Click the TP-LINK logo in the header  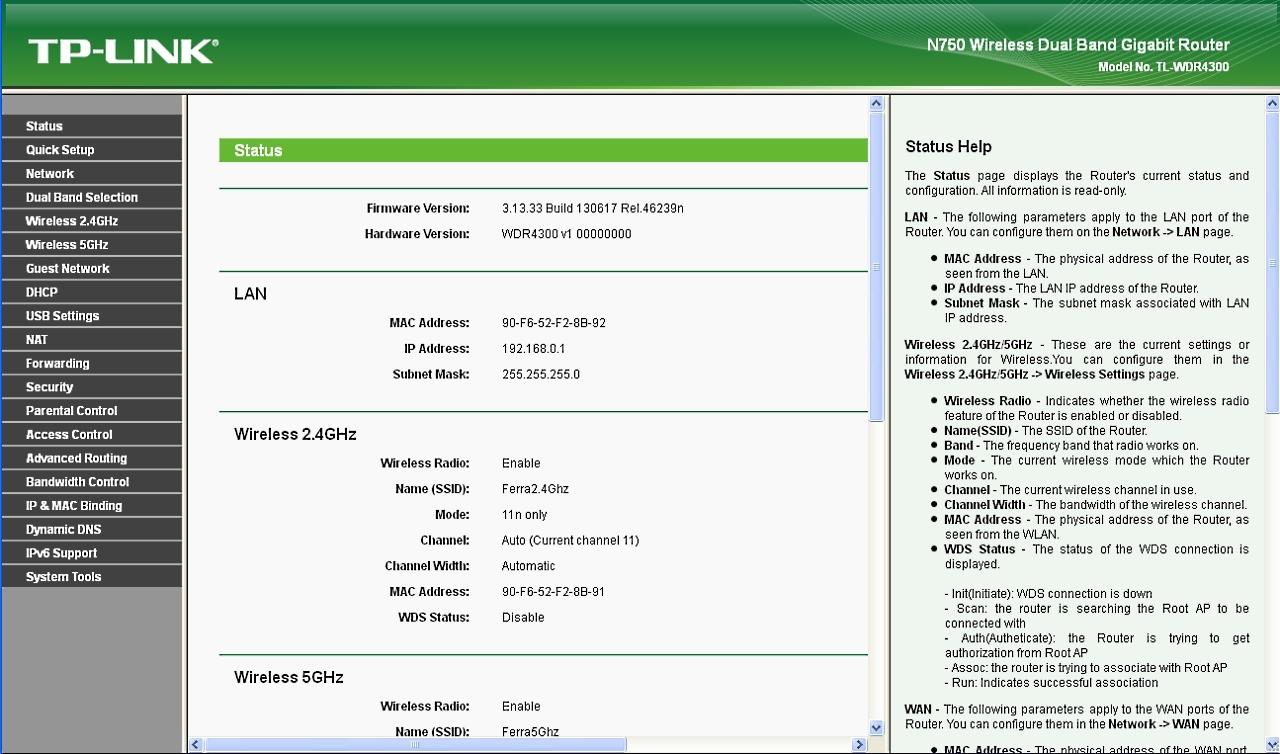(122, 51)
